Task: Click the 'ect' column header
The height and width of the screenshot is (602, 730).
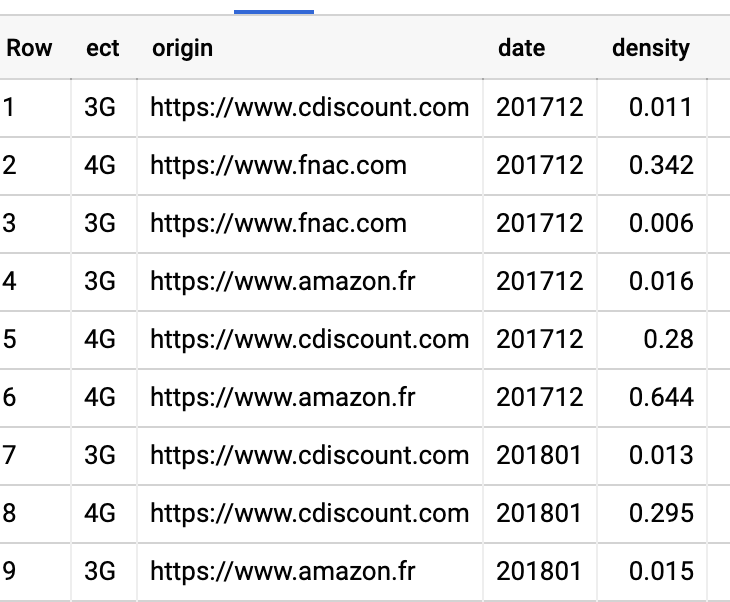Action: tap(102, 48)
